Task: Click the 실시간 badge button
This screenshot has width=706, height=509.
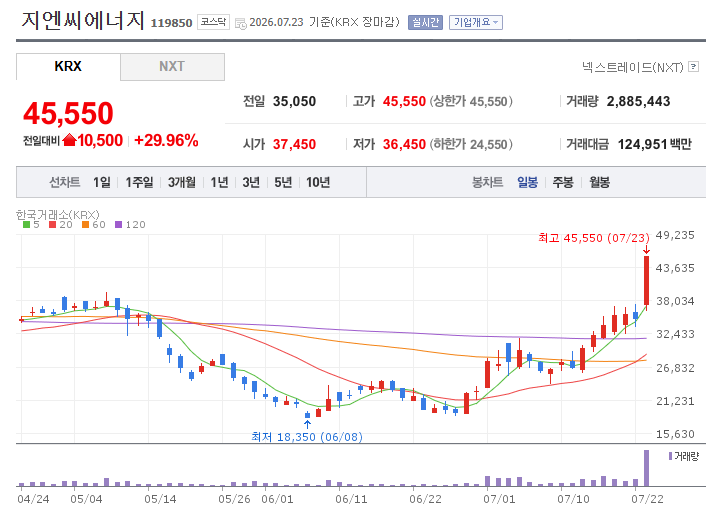Action: point(425,22)
